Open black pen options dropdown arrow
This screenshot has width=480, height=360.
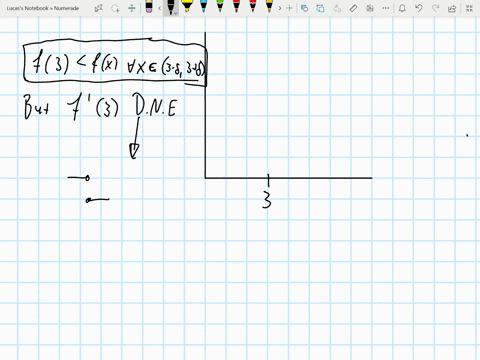pos(176,13)
